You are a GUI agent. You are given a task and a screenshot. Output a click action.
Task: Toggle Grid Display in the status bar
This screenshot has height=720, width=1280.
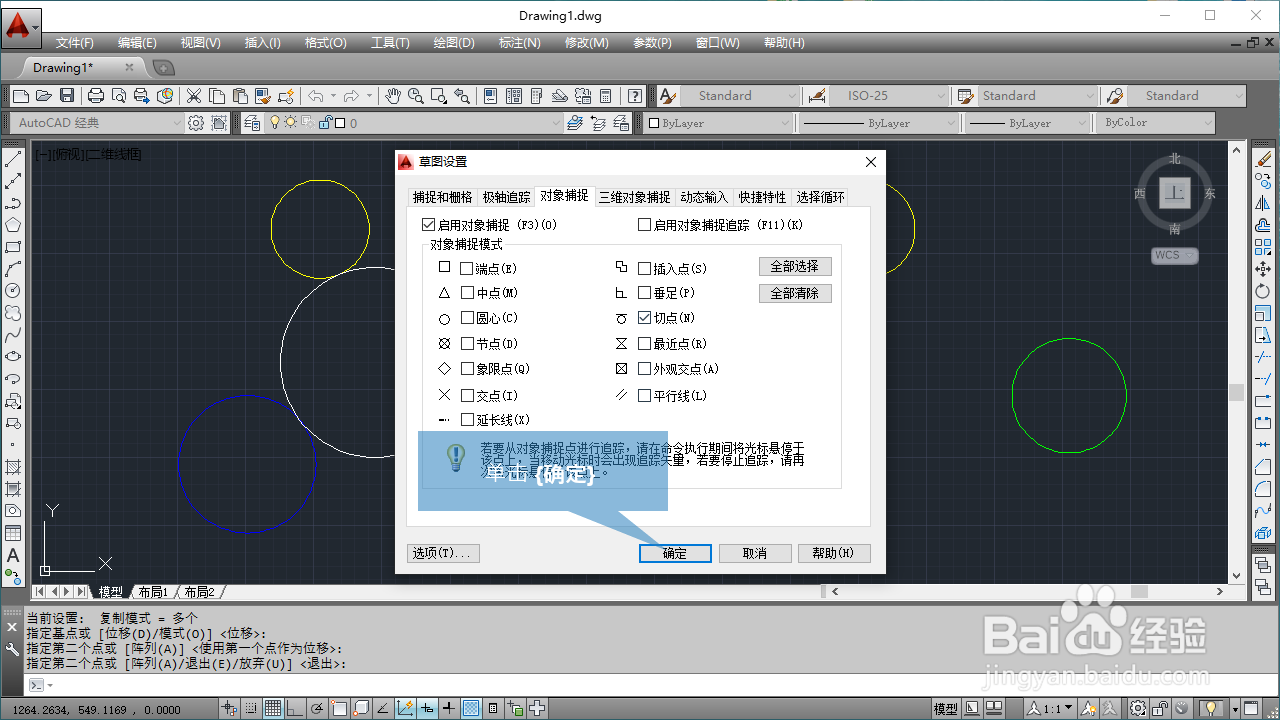[273, 709]
